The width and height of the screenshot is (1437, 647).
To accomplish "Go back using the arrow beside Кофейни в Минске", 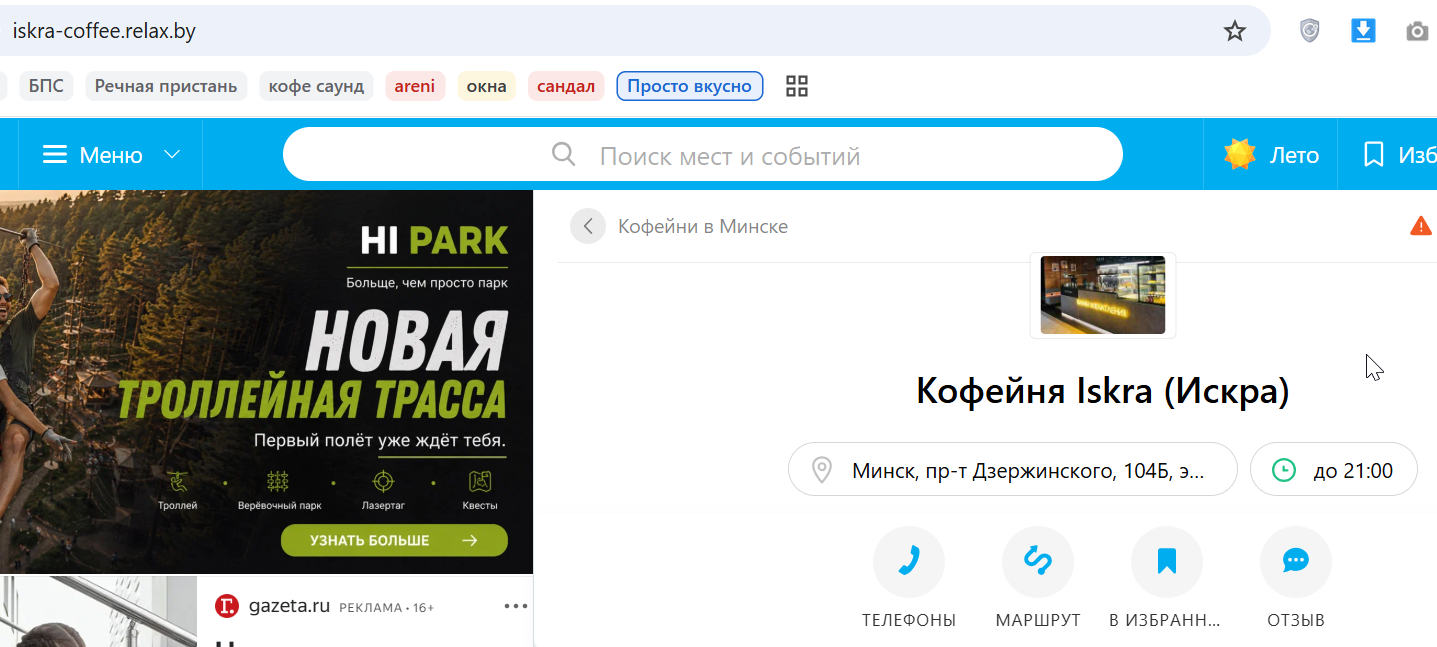I will [x=588, y=226].
